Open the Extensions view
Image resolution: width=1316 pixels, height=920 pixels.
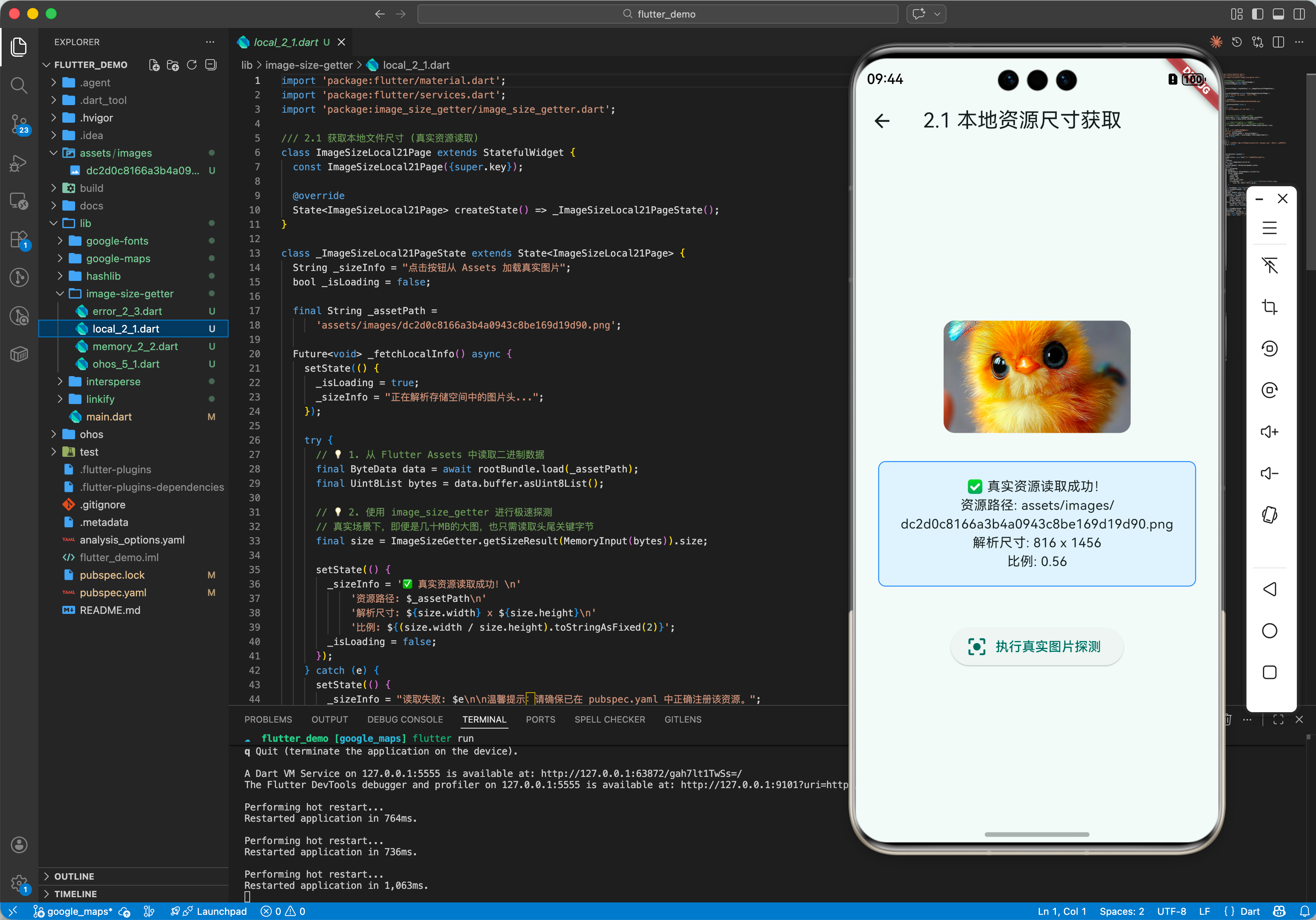point(19,239)
